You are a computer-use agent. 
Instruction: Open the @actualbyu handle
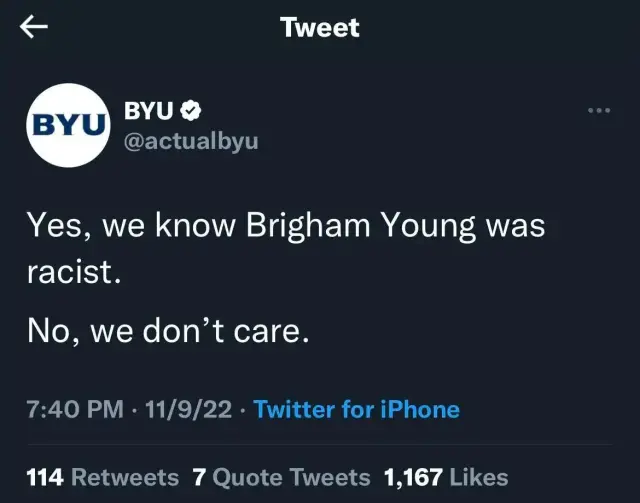(190, 141)
